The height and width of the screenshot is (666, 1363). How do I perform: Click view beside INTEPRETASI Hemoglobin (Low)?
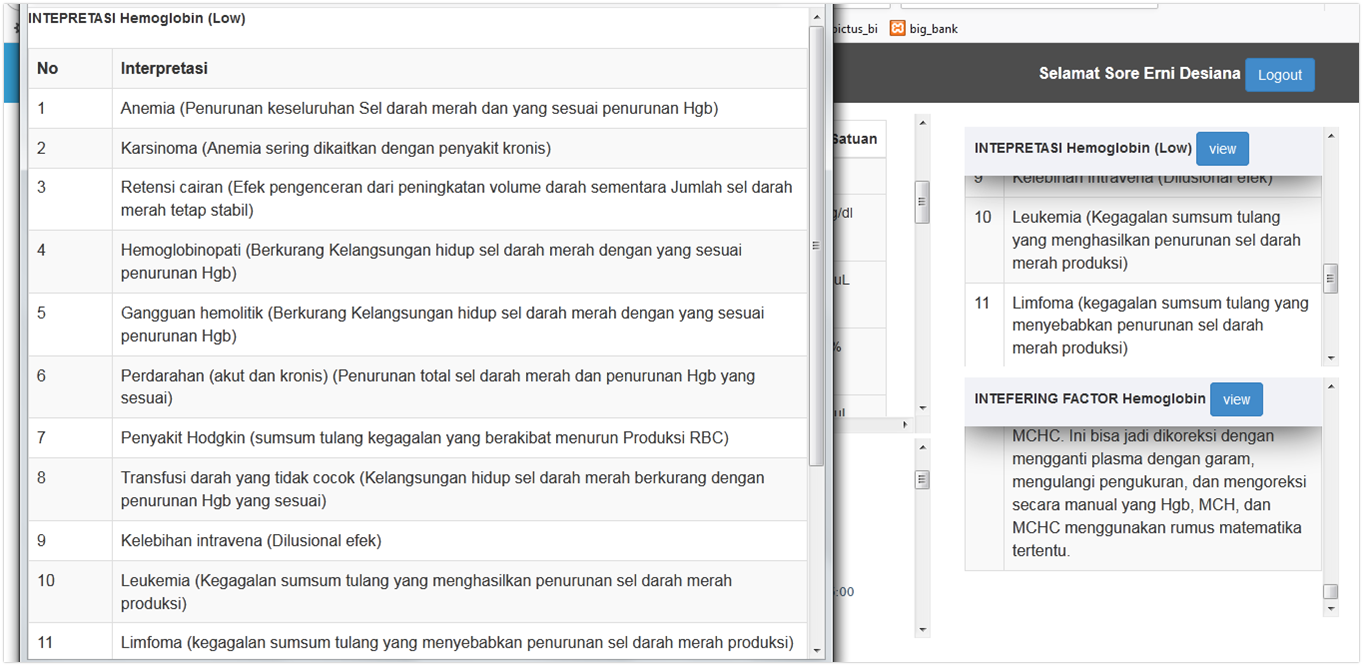[x=1222, y=149]
